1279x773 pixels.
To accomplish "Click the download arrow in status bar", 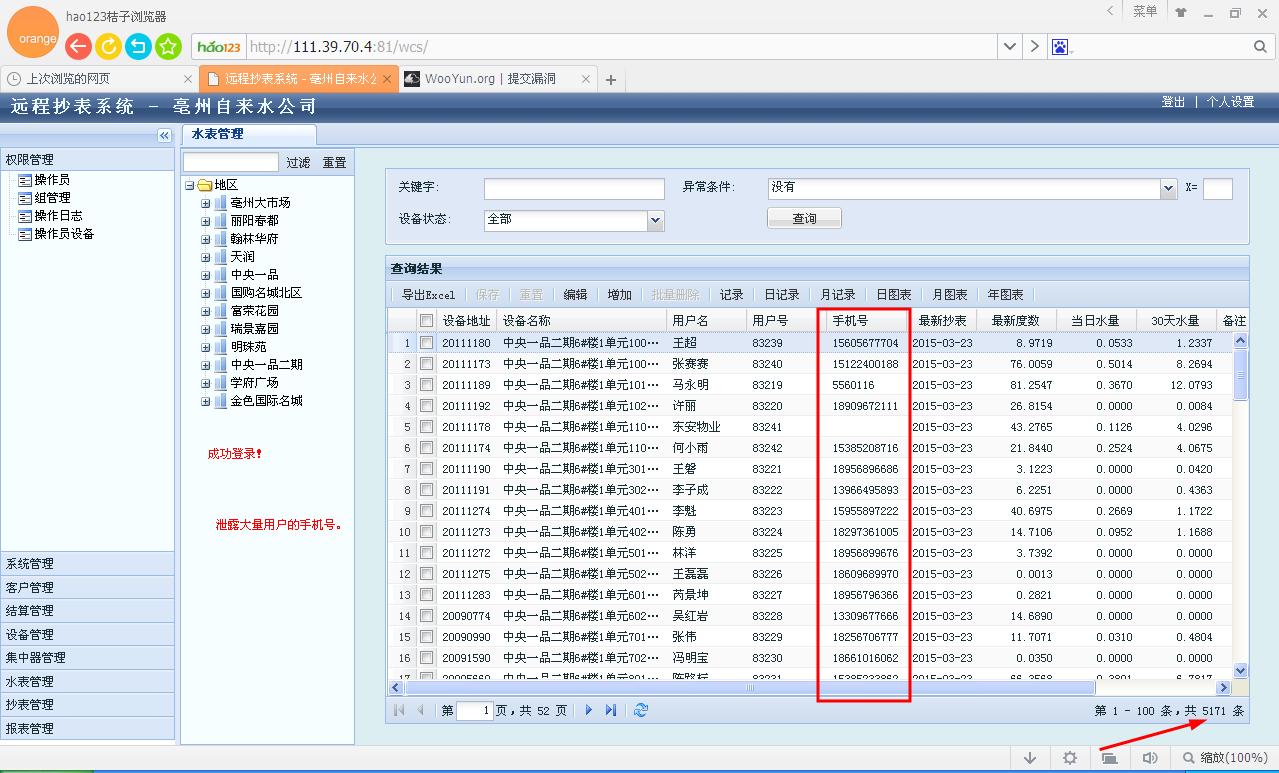I will tap(1030, 758).
